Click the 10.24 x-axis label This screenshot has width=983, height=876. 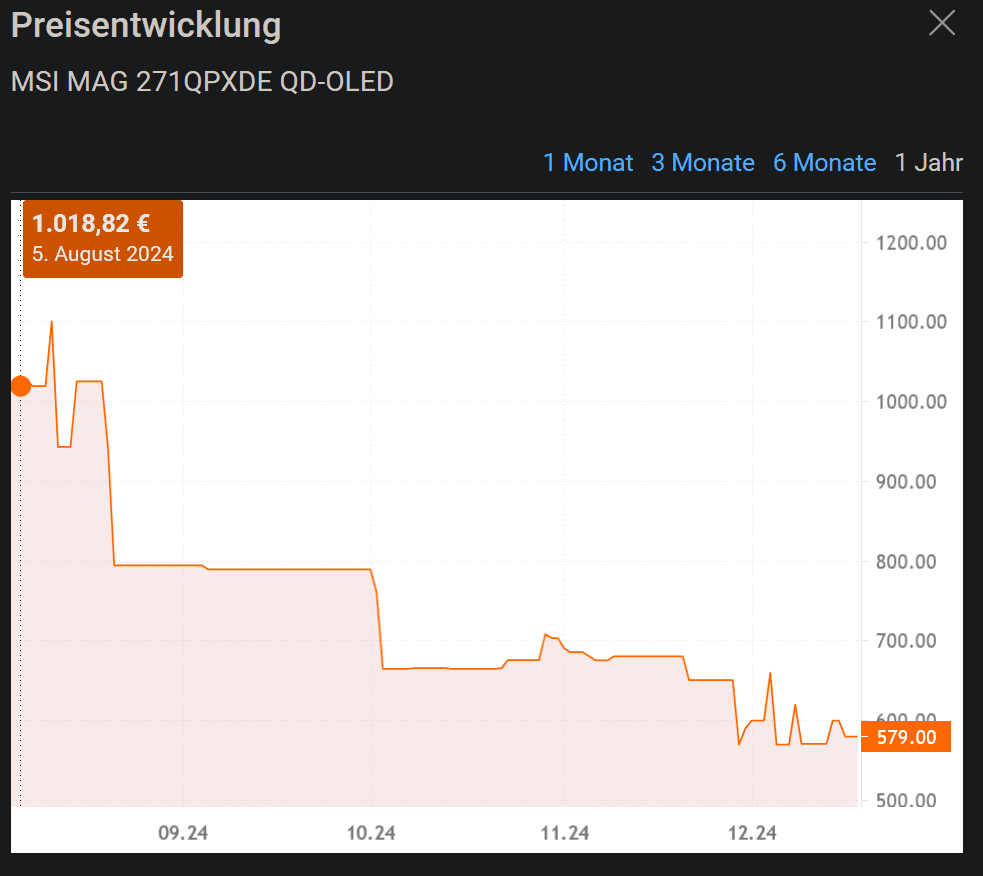(x=370, y=832)
